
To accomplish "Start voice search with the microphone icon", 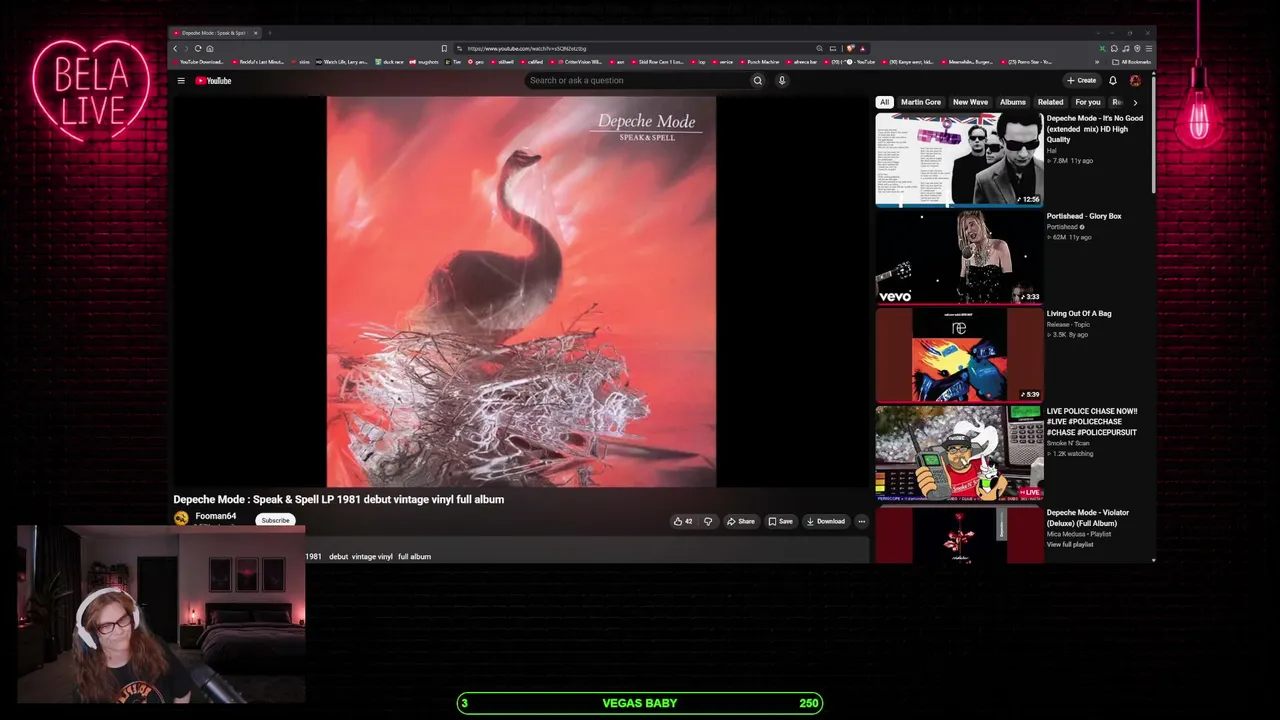I will (782, 81).
